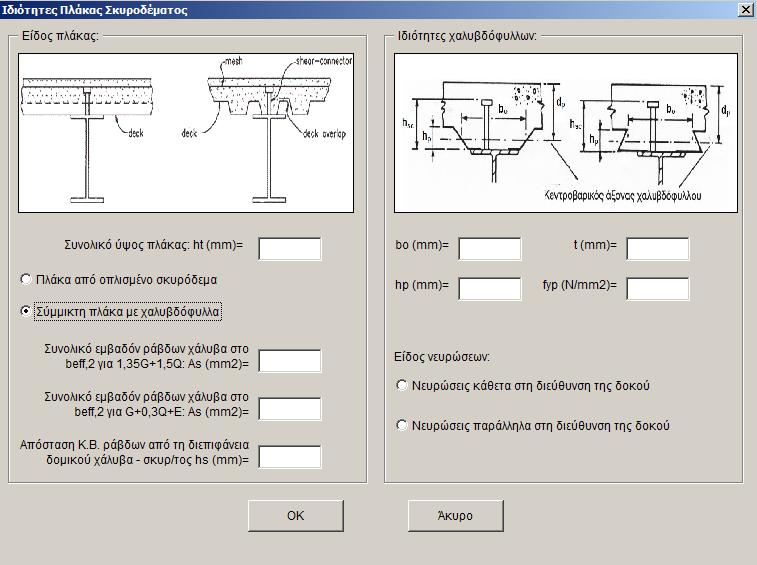The height and width of the screenshot is (565, 757).
Task: Click the 'Είδος νευρώσεων:' label
Action: (x=442, y=357)
